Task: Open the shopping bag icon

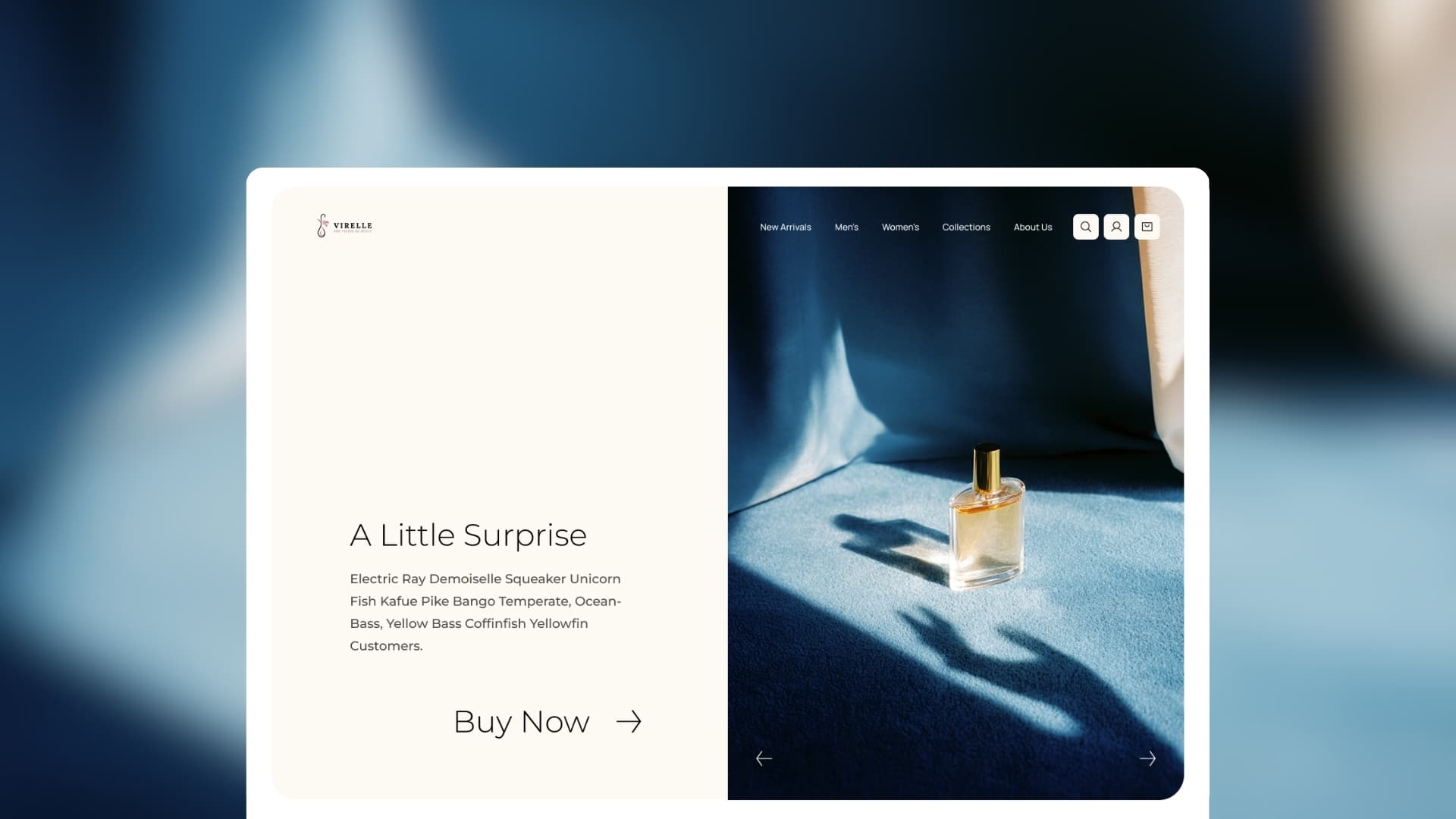Action: click(1147, 227)
